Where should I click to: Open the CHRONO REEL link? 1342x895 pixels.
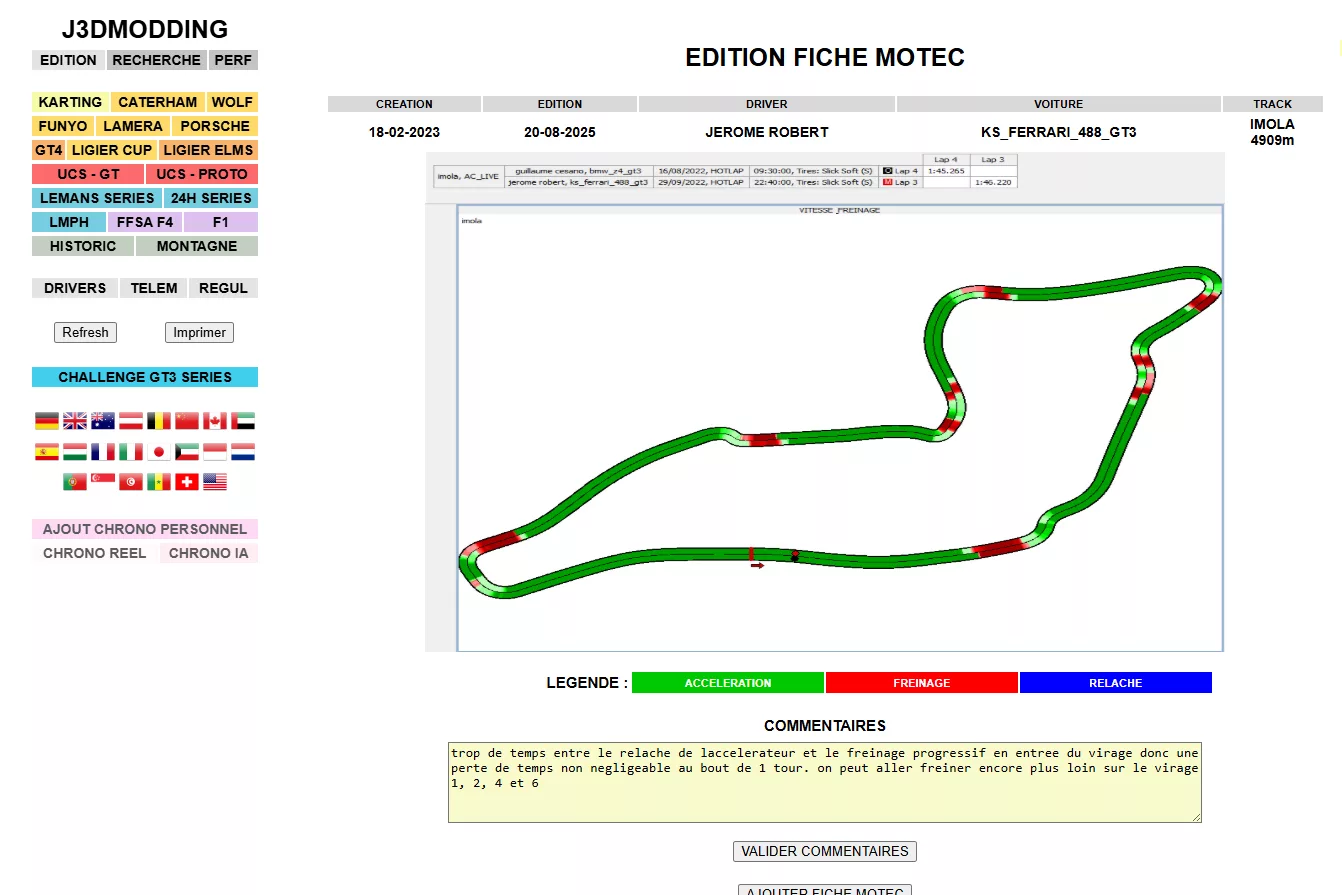95,553
